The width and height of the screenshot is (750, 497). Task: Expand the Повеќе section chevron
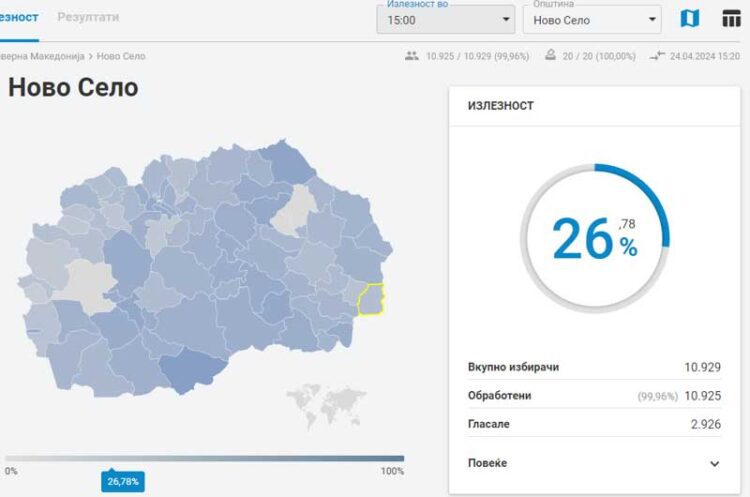tap(714, 463)
